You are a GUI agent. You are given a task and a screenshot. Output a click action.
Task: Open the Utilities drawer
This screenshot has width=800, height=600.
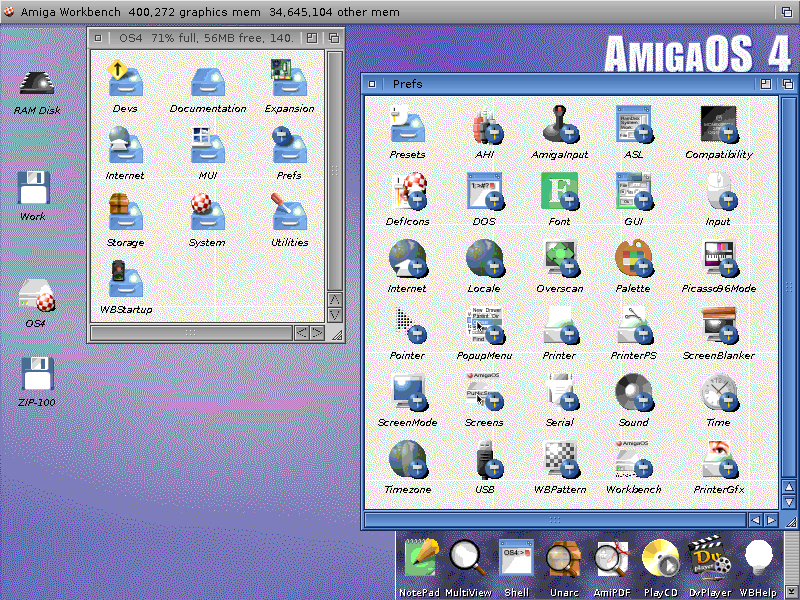point(289,213)
